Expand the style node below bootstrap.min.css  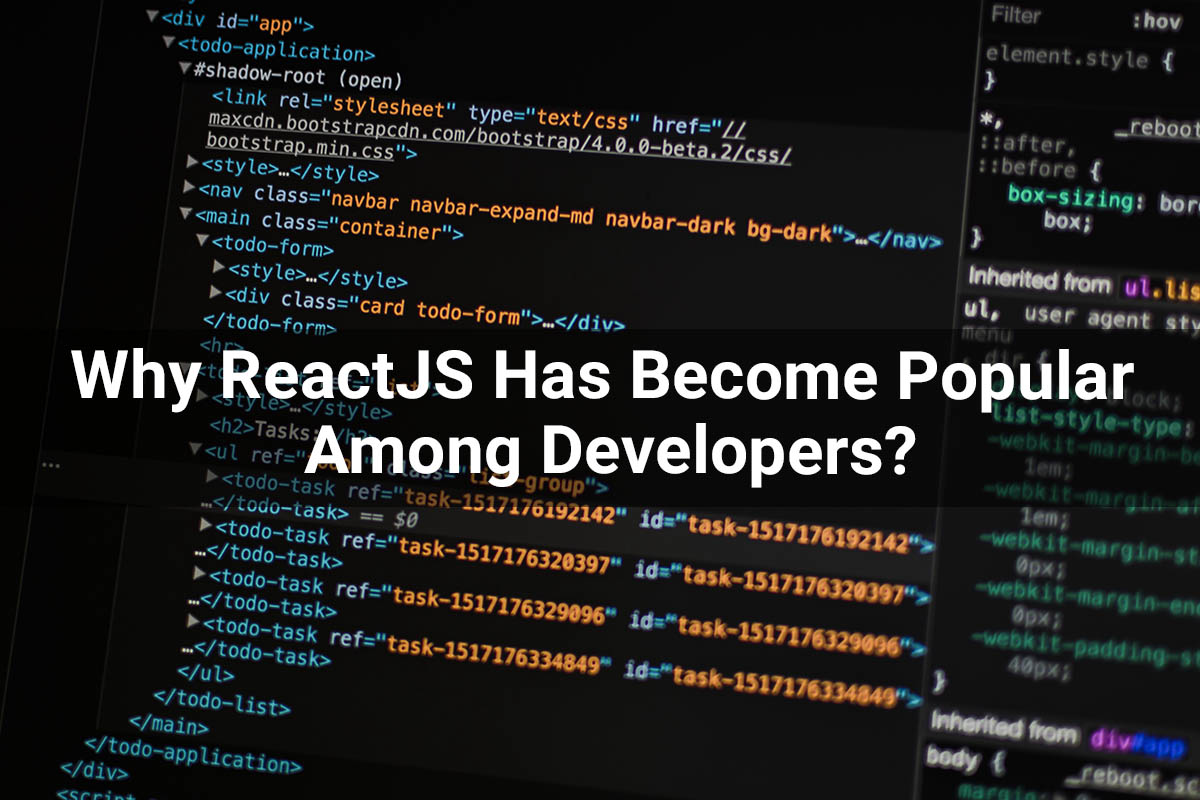(x=193, y=161)
